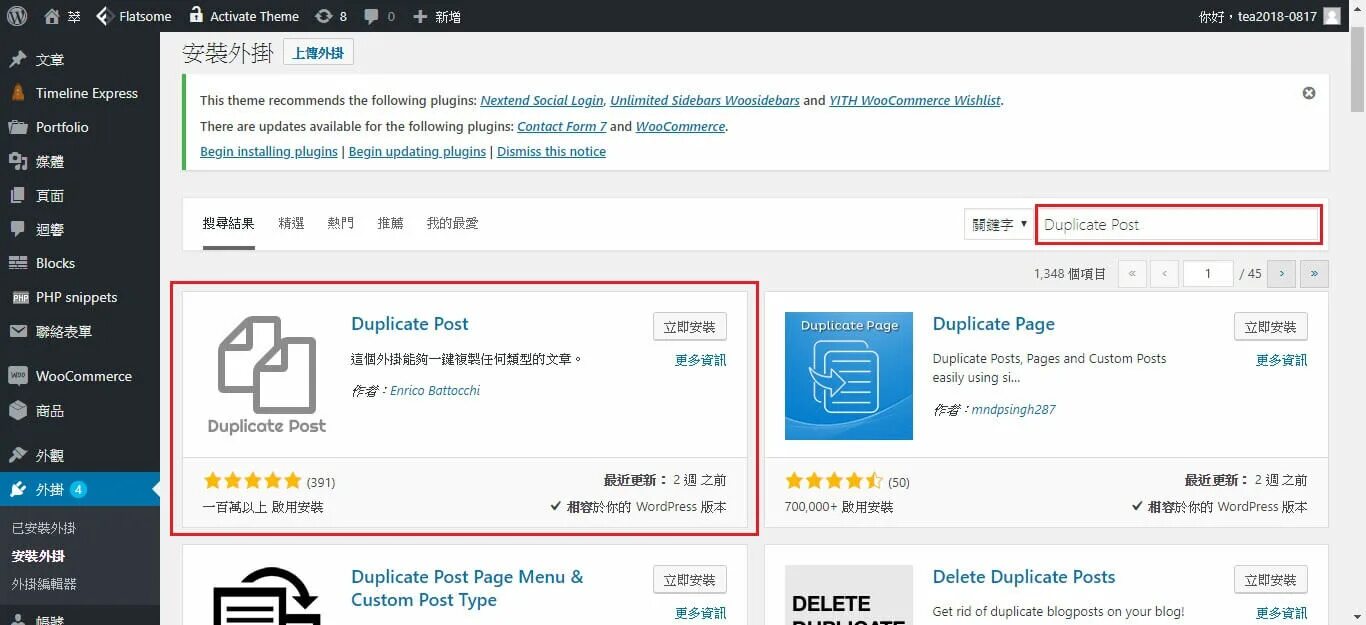Open 更多資訊 for Duplicate Post
This screenshot has height=625, width=1366.
(x=701, y=360)
